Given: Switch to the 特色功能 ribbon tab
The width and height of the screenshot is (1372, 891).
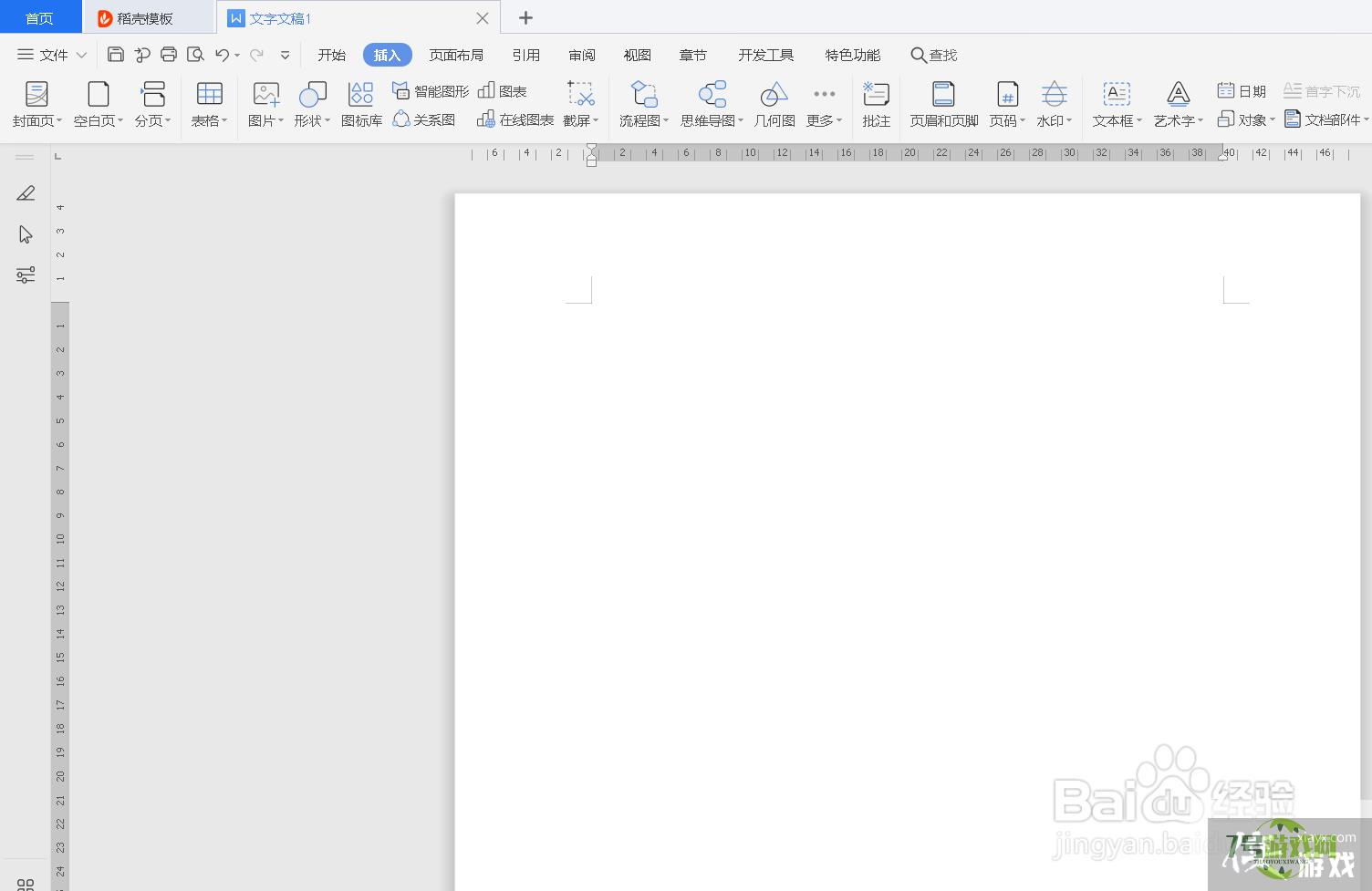Looking at the screenshot, I should 852,55.
